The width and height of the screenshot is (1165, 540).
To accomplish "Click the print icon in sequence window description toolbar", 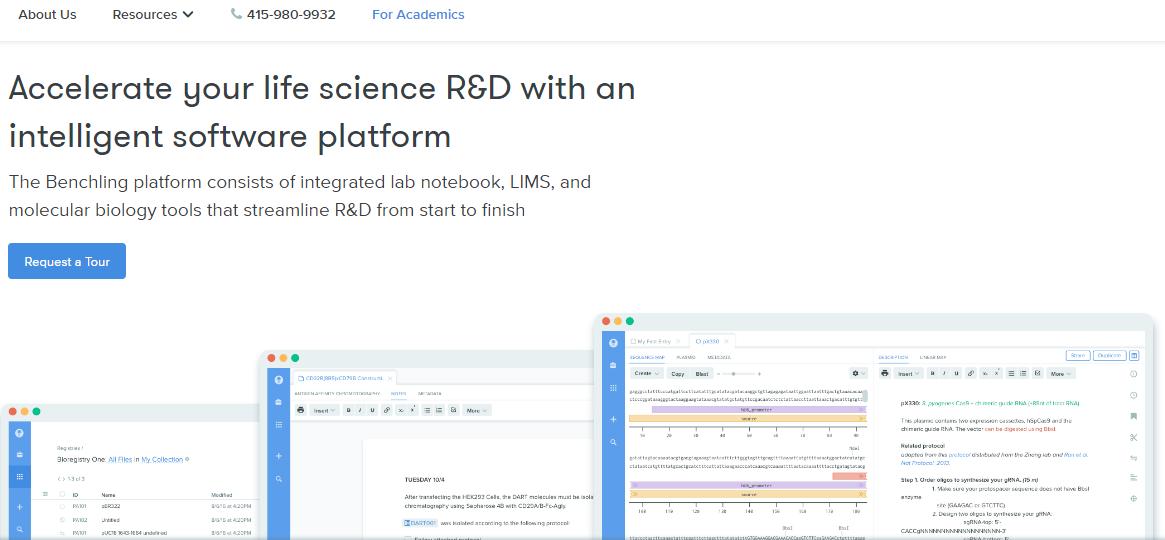I will pos(884,374).
